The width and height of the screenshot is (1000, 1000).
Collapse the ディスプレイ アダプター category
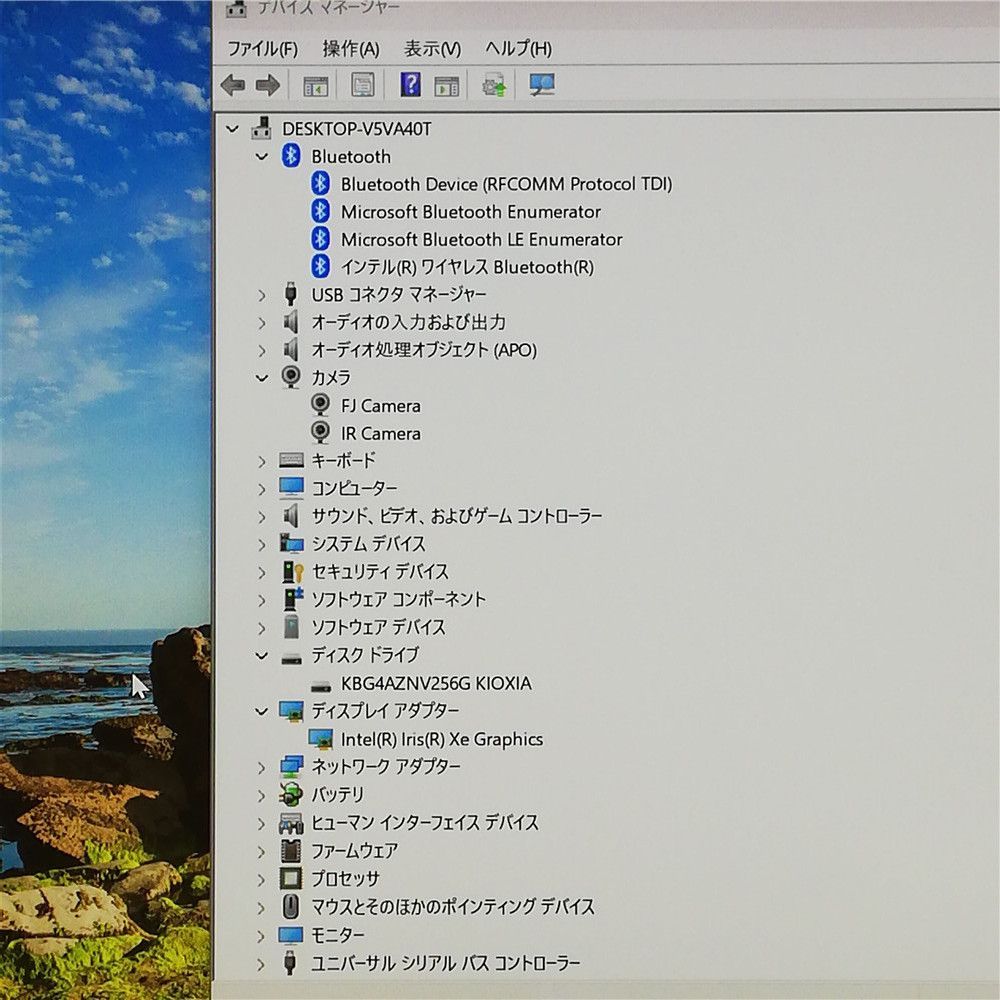tap(261, 711)
